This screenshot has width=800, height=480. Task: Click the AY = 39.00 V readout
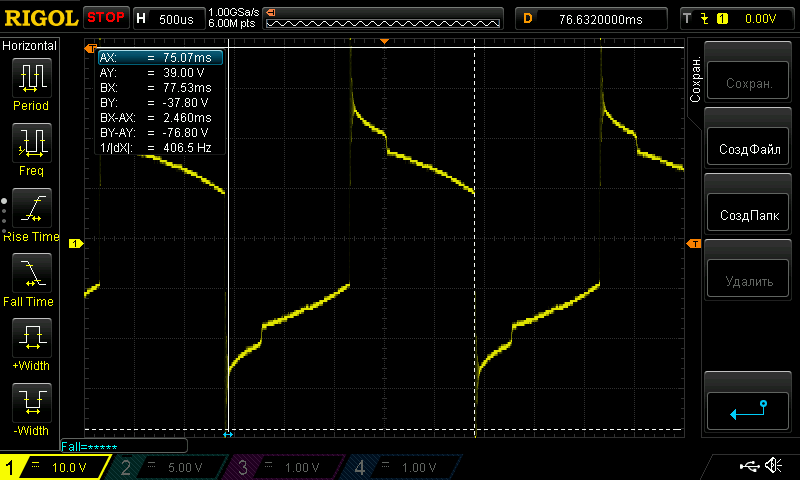(x=153, y=73)
